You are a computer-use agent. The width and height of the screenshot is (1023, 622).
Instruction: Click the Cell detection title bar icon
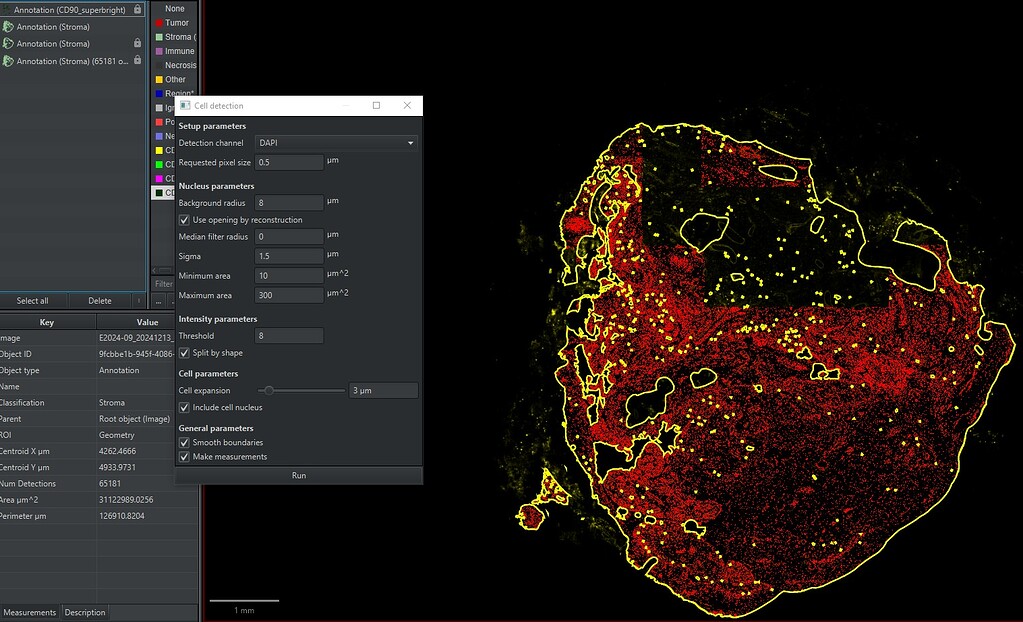pos(183,105)
